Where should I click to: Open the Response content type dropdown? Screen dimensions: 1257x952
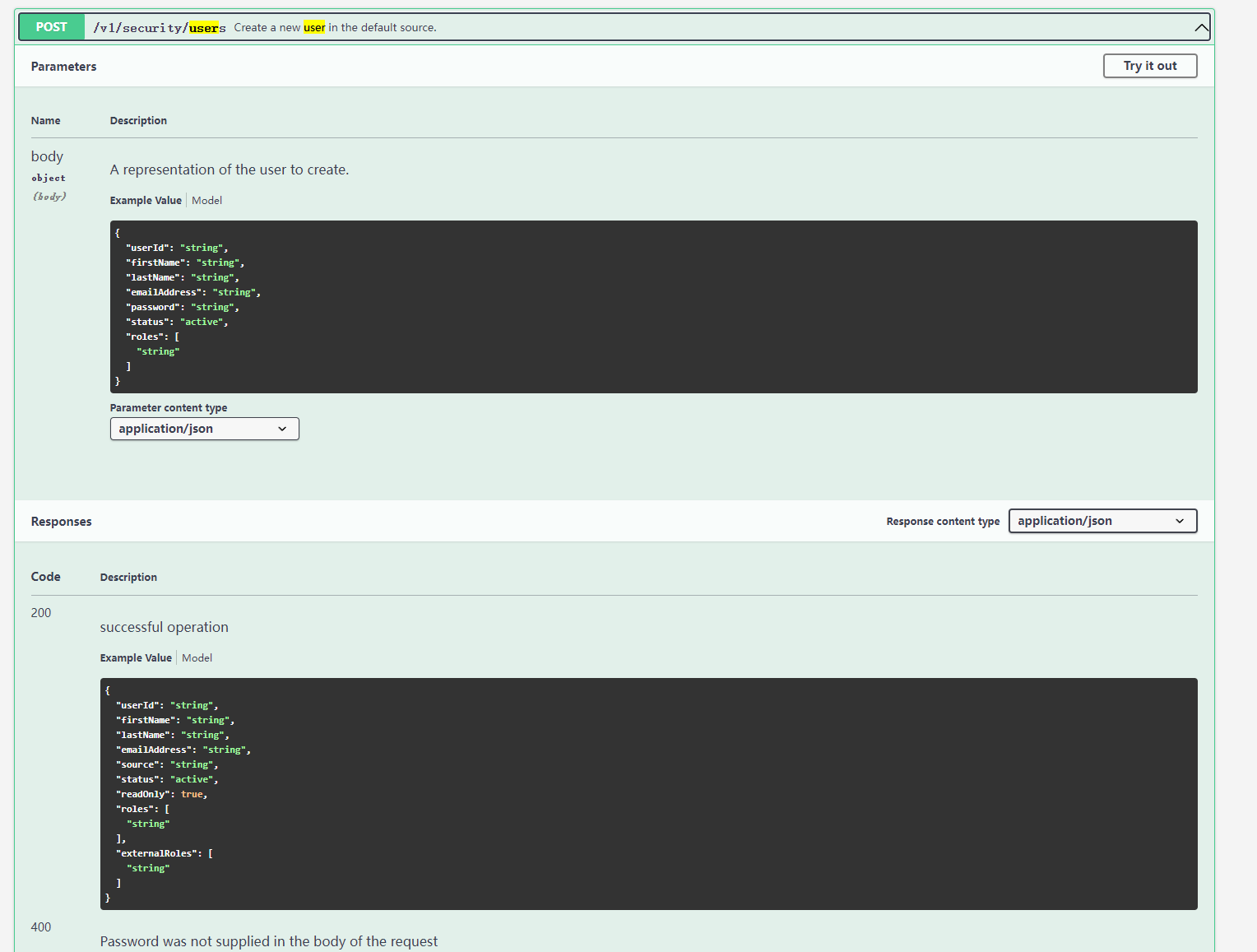coord(1102,521)
